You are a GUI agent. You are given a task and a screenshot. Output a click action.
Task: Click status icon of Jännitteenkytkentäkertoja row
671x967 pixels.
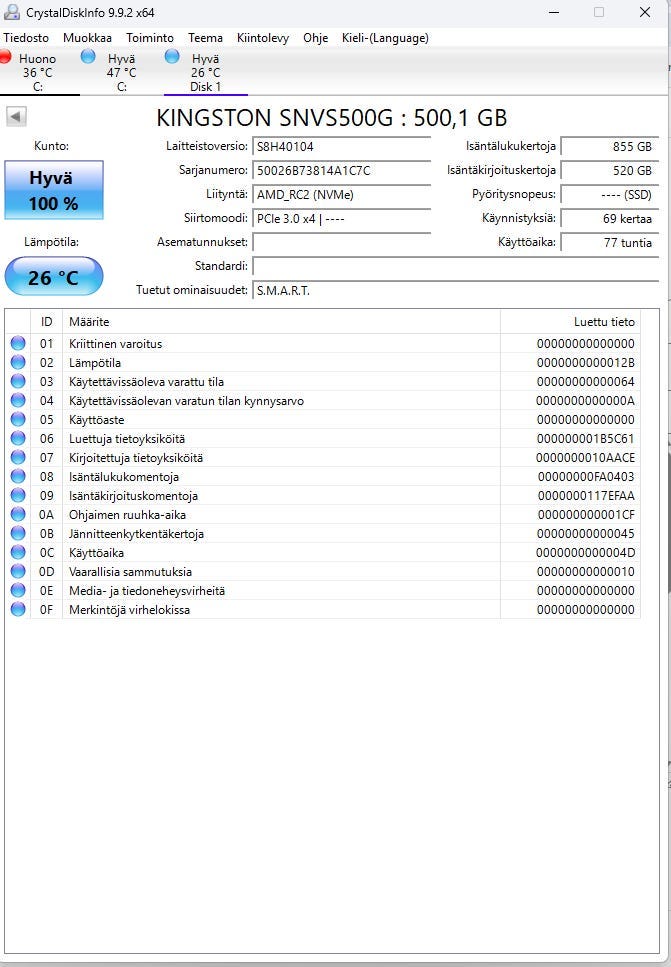tap(18, 533)
